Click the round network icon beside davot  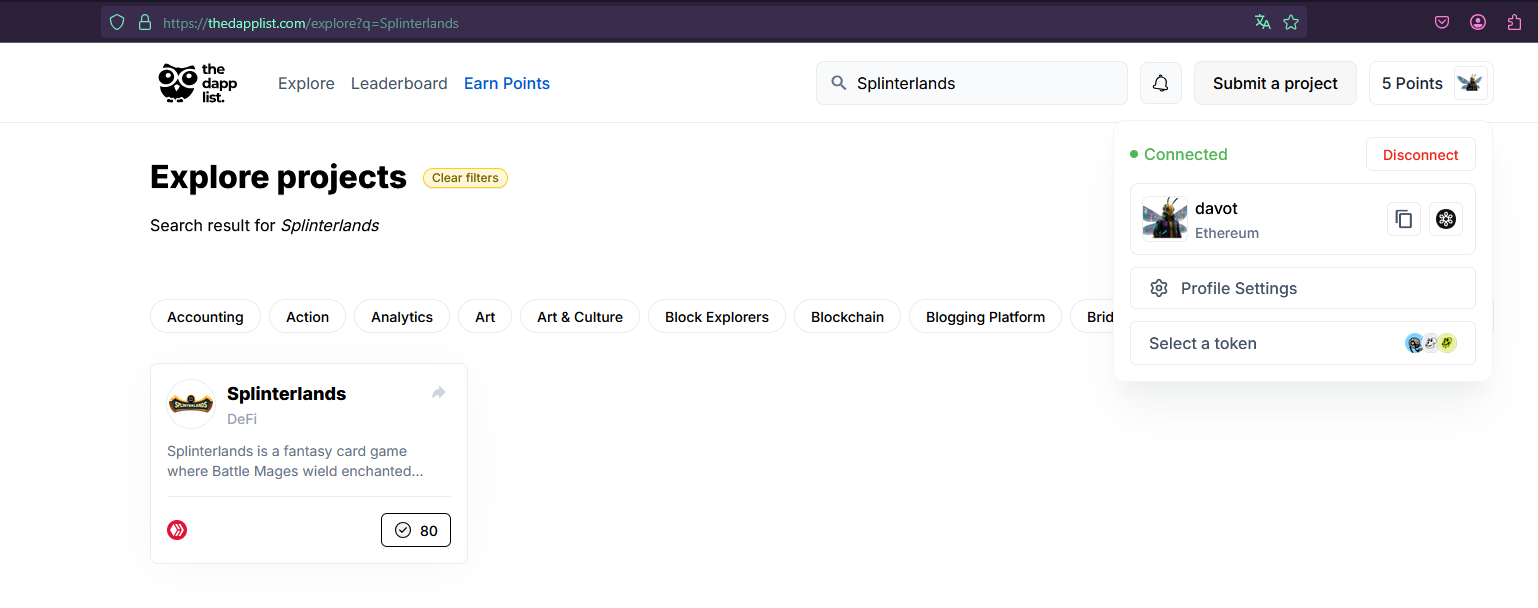pyautogui.click(x=1446, y=219)
